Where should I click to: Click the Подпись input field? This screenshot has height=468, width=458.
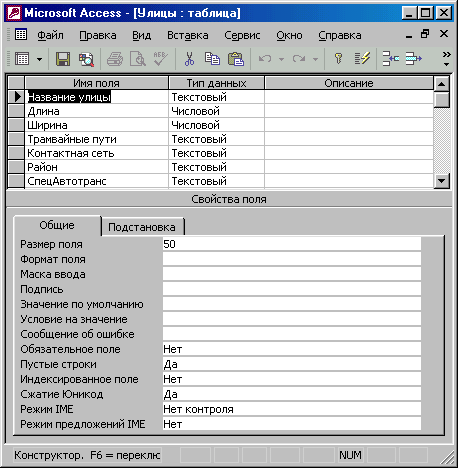tap(292, 289)
